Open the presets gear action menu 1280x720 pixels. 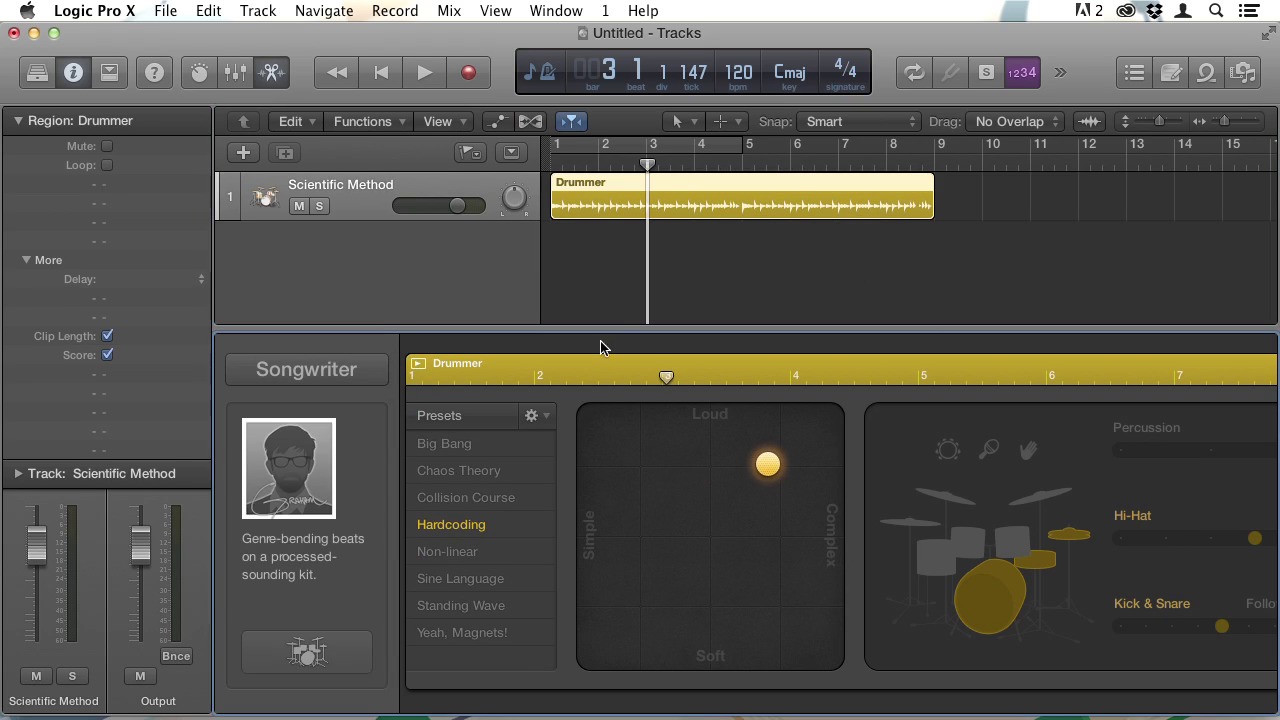(537, 415)
